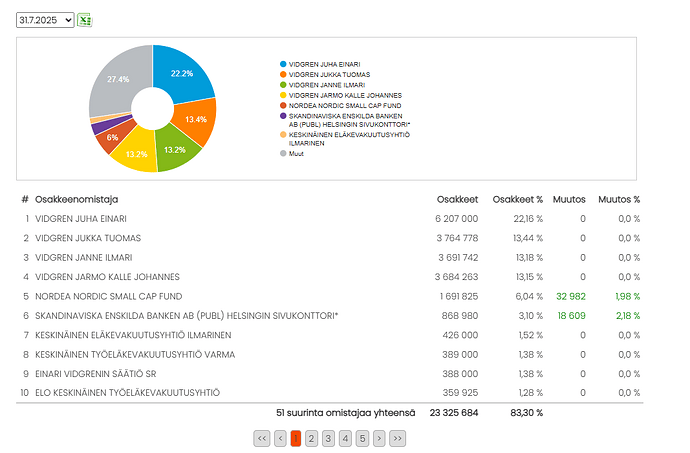The width and height of the screenshot is (690, 453).
Task: Click legend label NORDEA NORDIC SMALL CAP FUND
Action: (345, 106)
